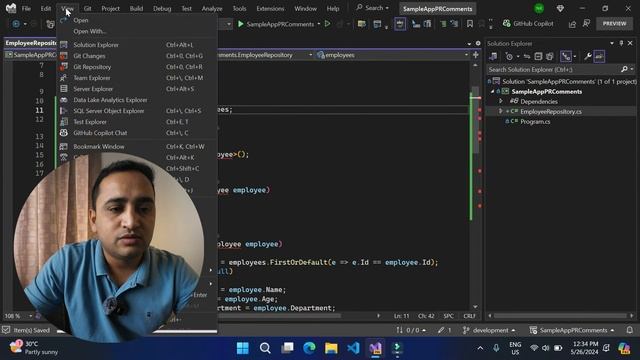
Task: Click the 0 / 0 push pull indicator
Action: [x=411, y=330]
